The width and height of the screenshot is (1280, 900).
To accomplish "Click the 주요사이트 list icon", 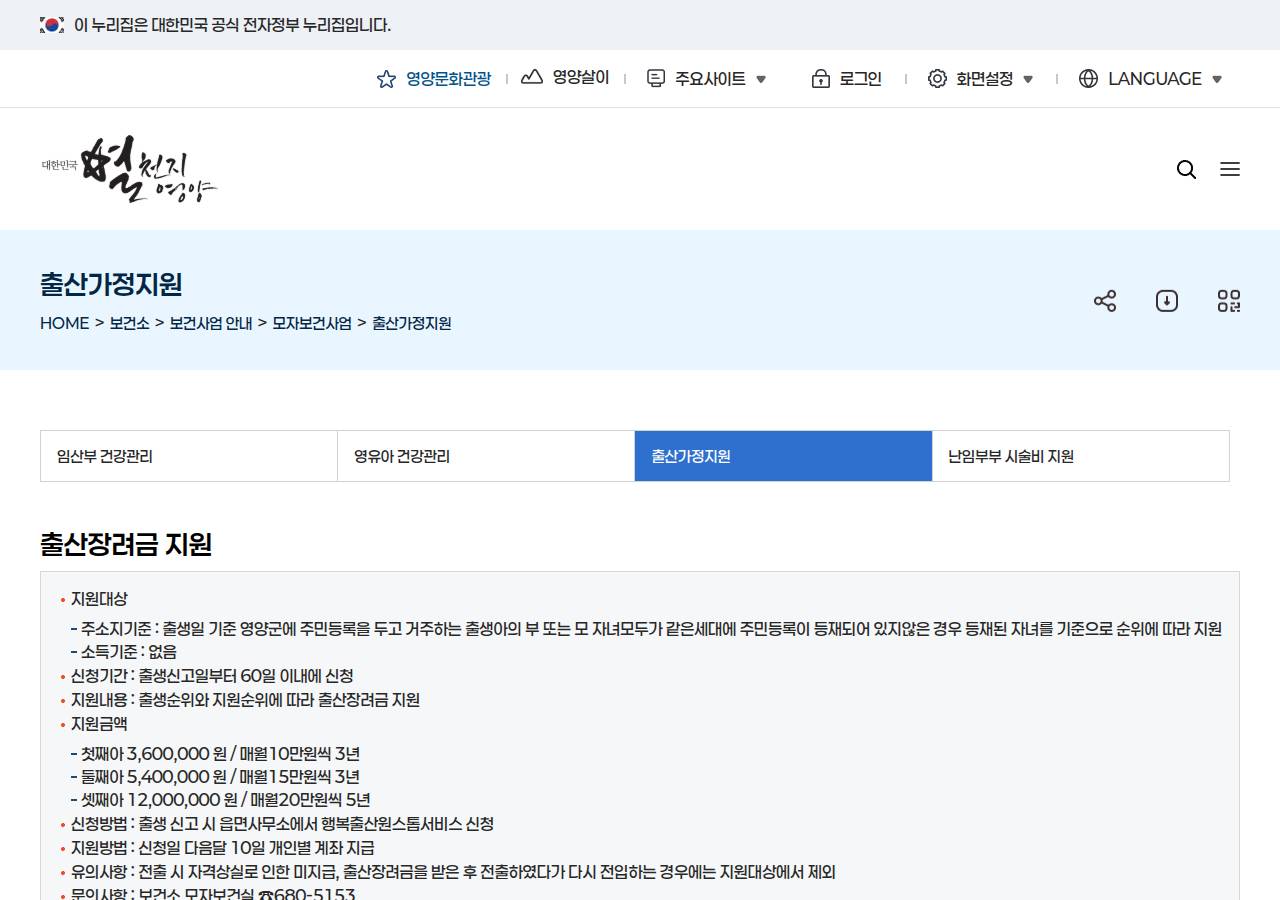I will (656, 78).
